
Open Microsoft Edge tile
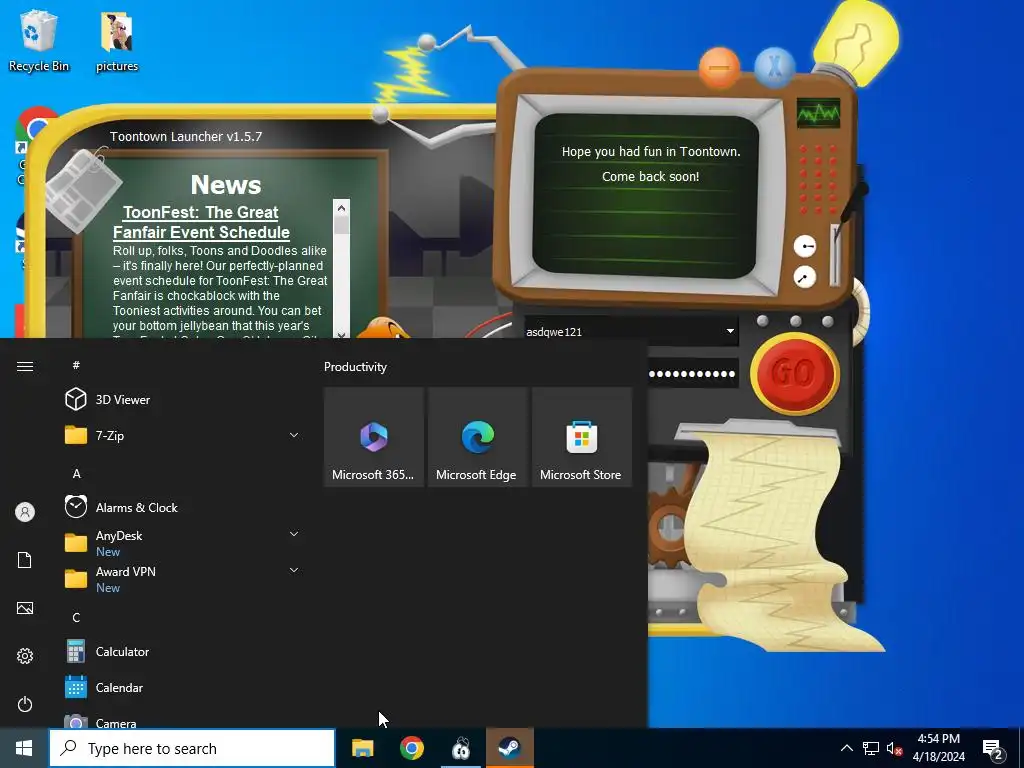(x=477, y=437)
